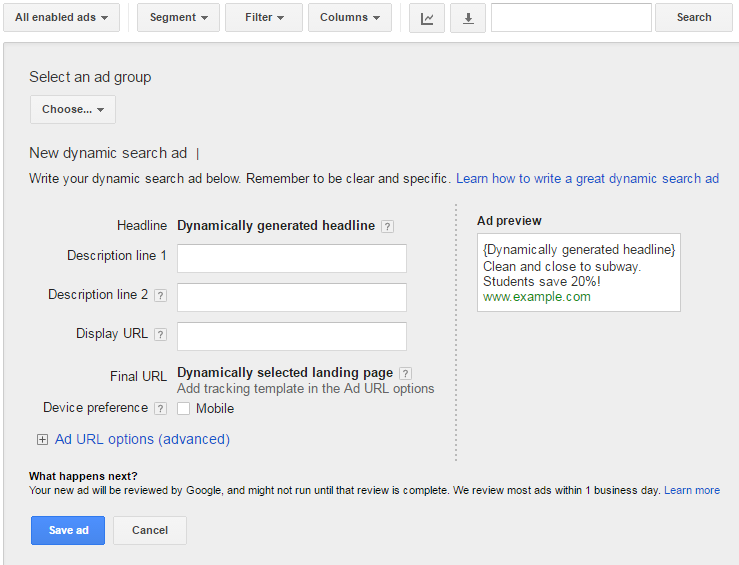Open the Segment dropdown menu
The width and height of the screenshot is (739, 565).
click(178, 18)
